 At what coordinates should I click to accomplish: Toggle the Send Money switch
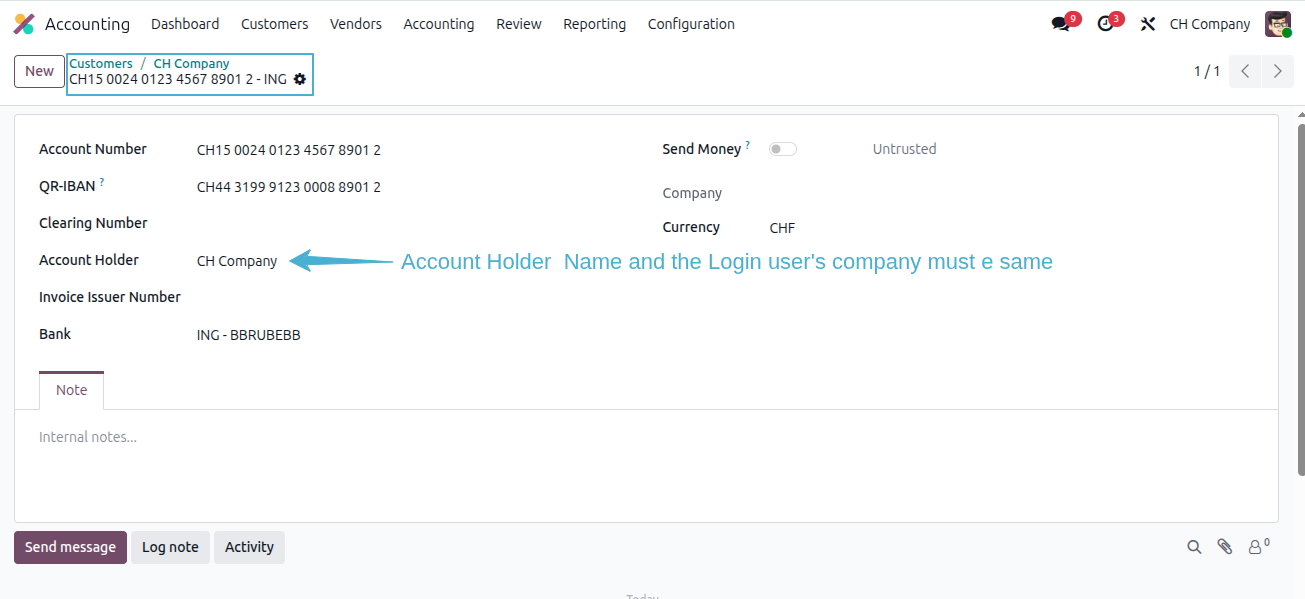(783, 149)
